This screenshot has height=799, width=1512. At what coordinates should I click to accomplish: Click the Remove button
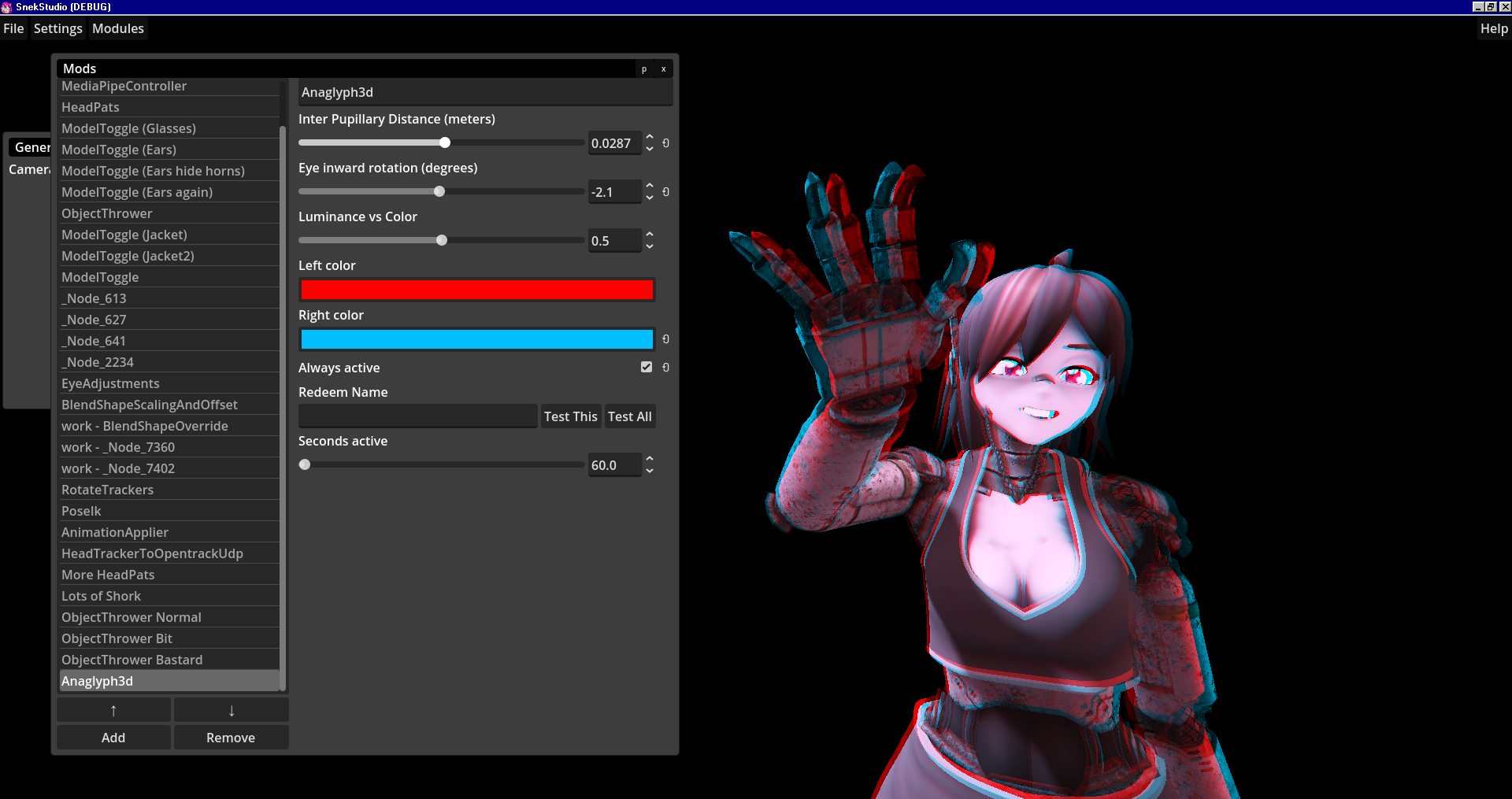tap(231, 738)
